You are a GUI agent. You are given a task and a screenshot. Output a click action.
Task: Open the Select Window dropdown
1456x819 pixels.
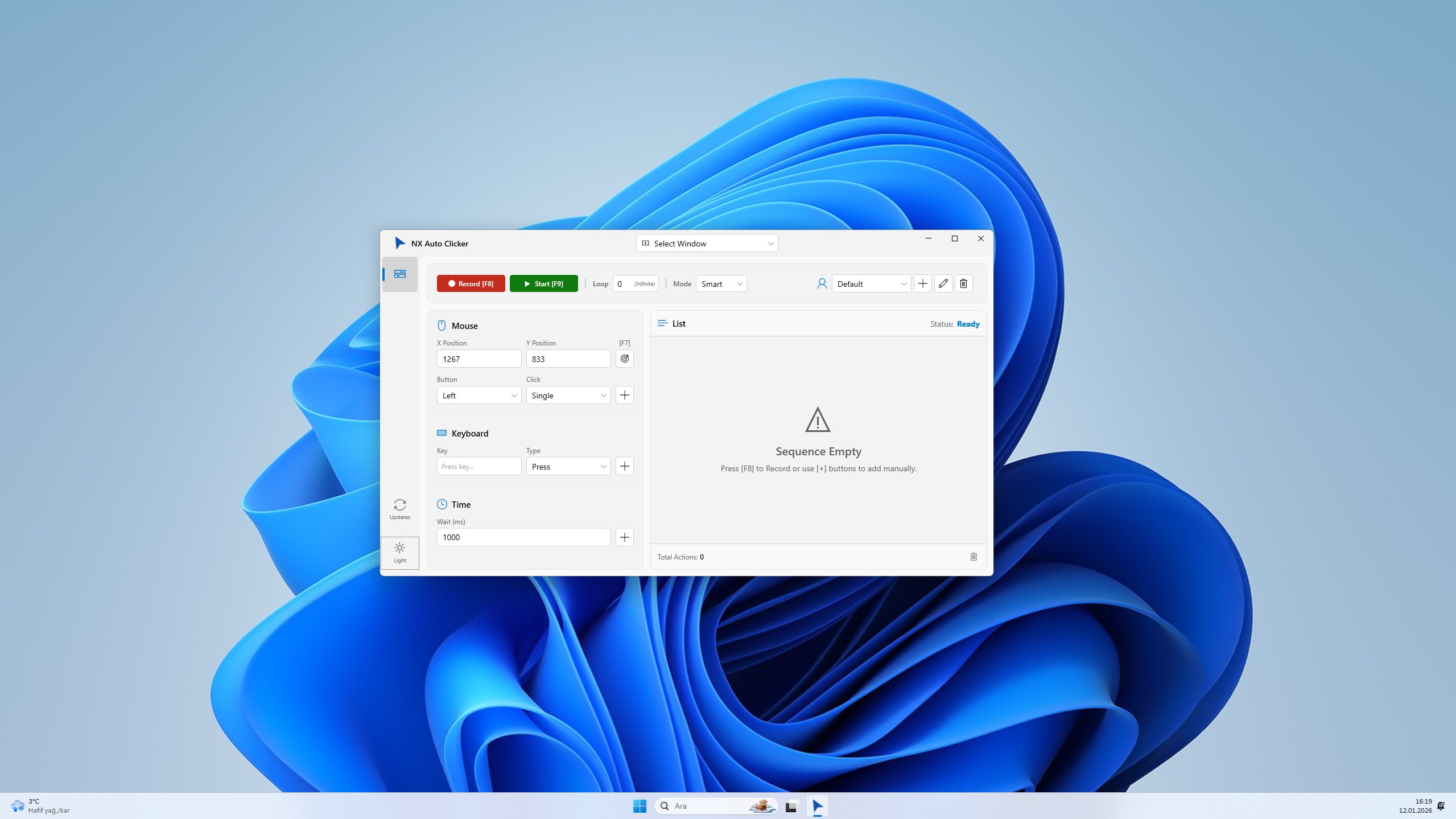[707, 244]
